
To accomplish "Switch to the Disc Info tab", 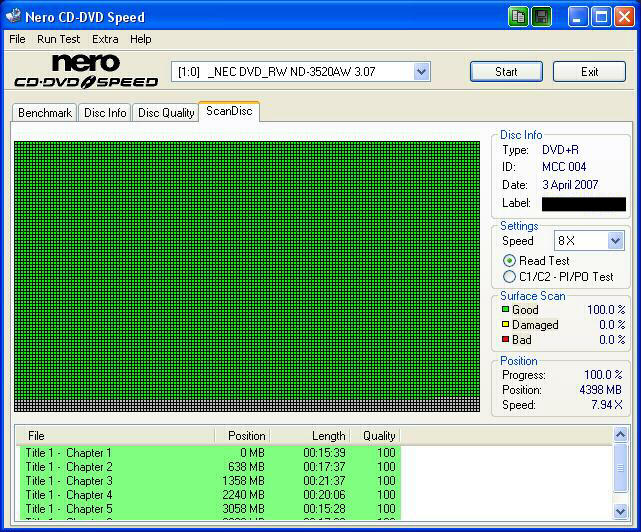I will click(x=105, y=113).
